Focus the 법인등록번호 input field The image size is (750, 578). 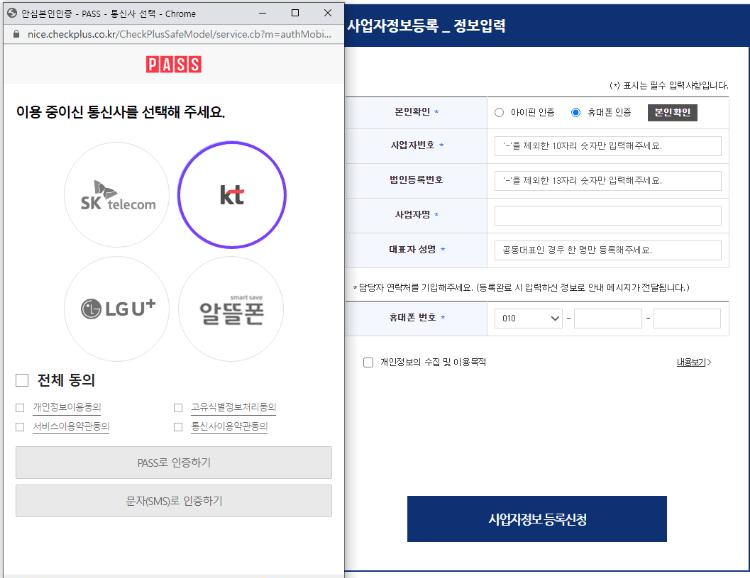tap(608, 181)
